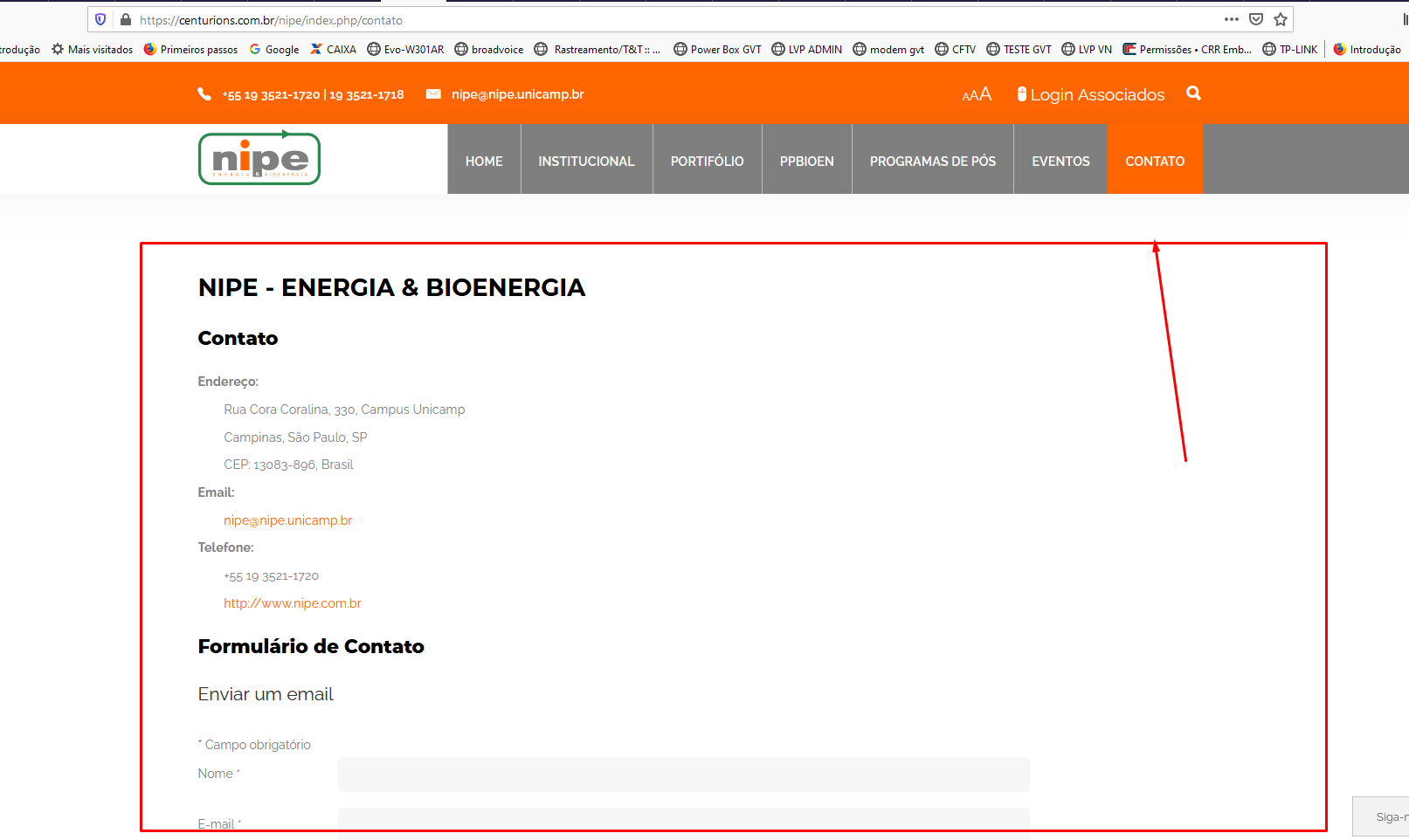Image resolution: width=1409 pixels, height=840 pixels.
Task: Open modem gvt bookmark
Action: click(x=888, y=50)
